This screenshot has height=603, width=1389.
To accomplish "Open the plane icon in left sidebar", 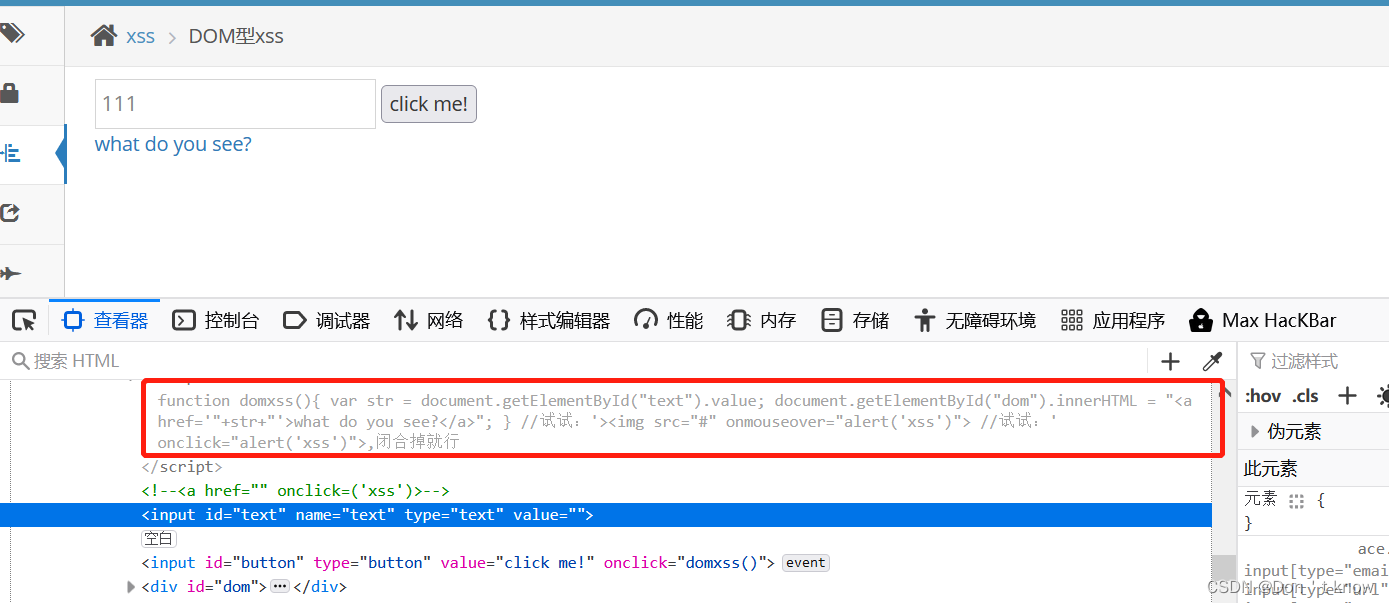I will tap(10, 273).
